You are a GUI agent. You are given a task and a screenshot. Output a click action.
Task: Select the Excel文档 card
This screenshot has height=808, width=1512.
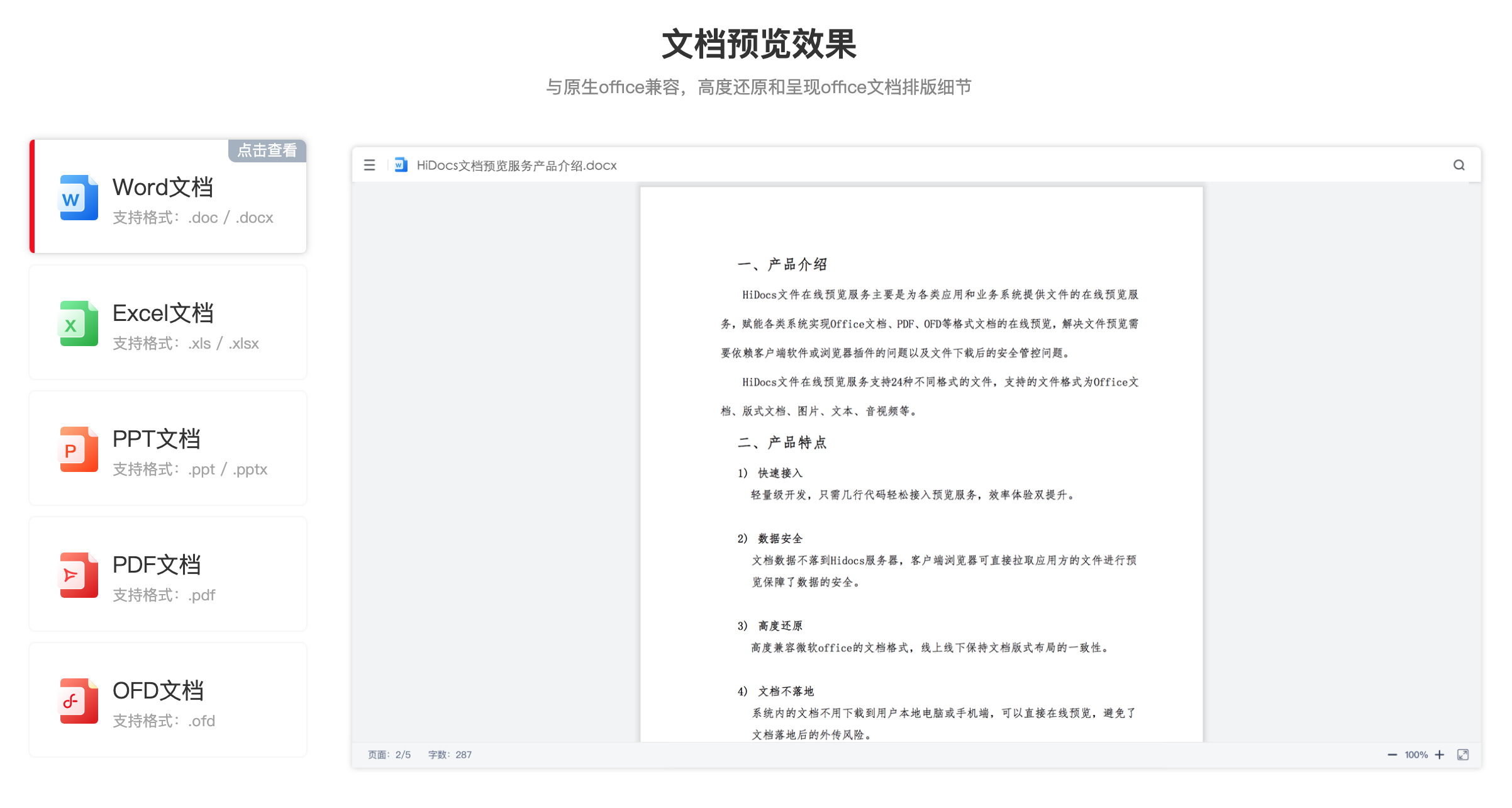[167, 323]
